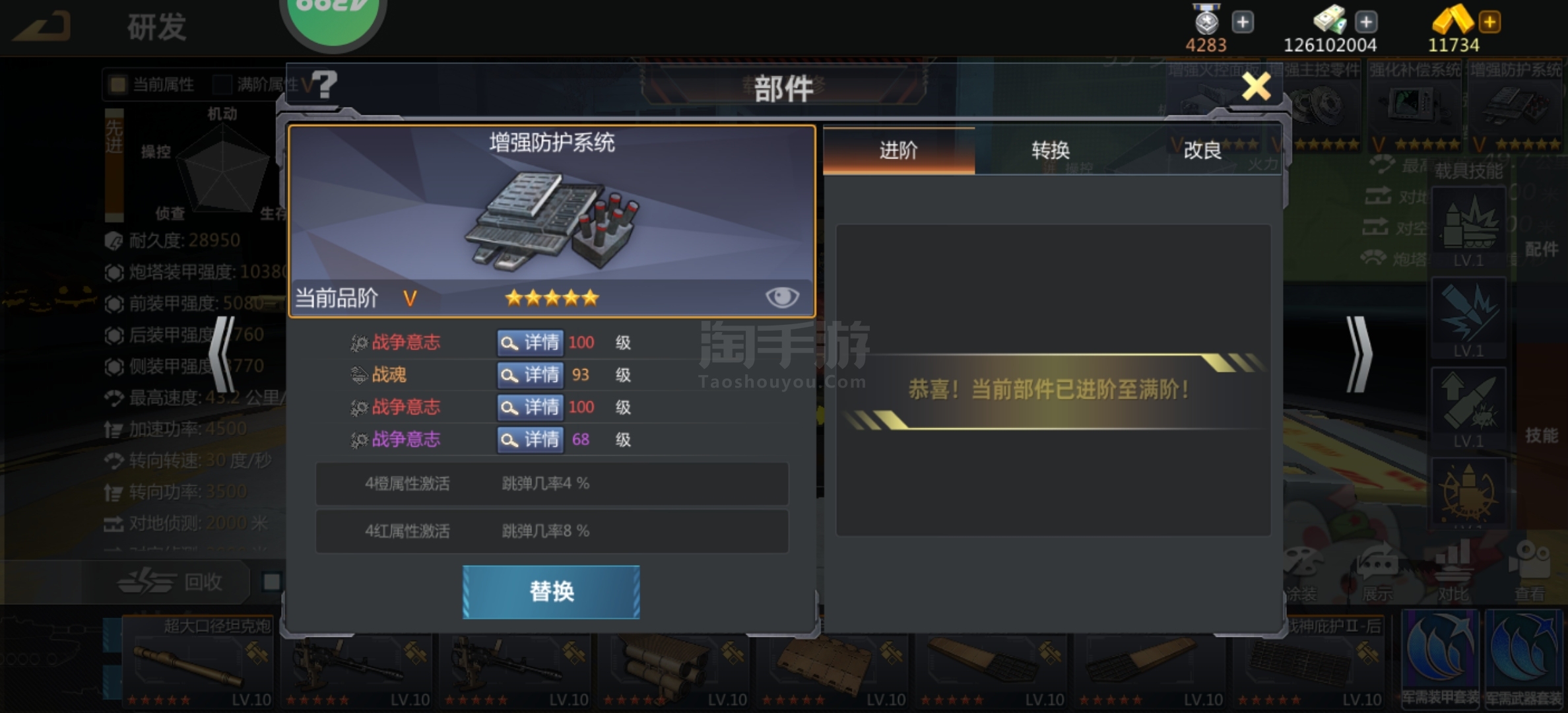The image size is (1568, 713).
Task: Go to previous part with left chevron
Action: pyautogui.click(x=222, y=355)
